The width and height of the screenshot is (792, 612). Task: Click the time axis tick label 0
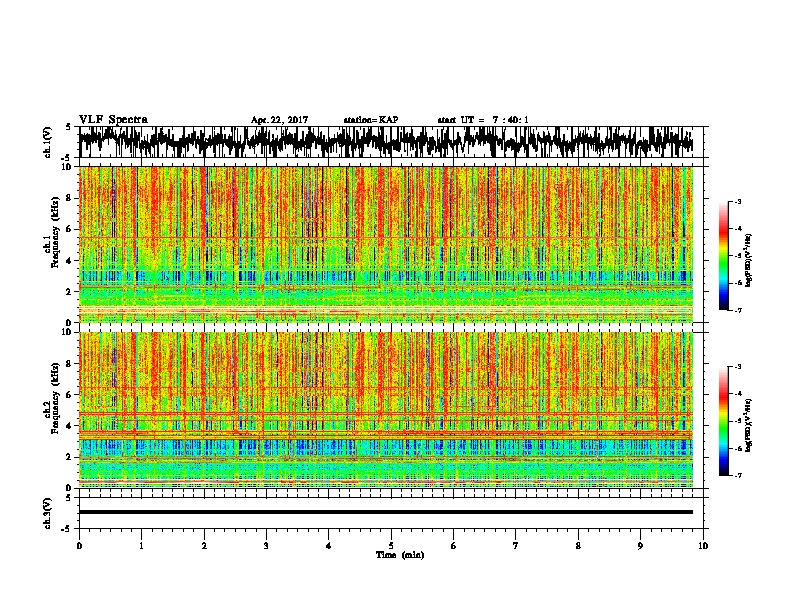coord(79,545)
